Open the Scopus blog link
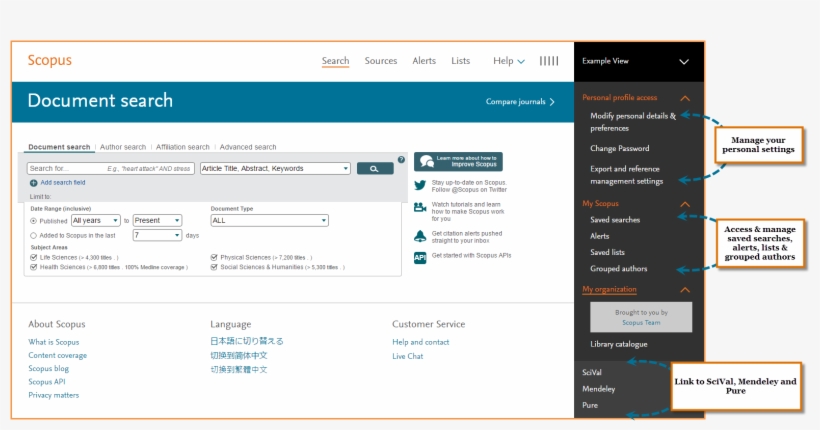 click(x=49, y=368)
